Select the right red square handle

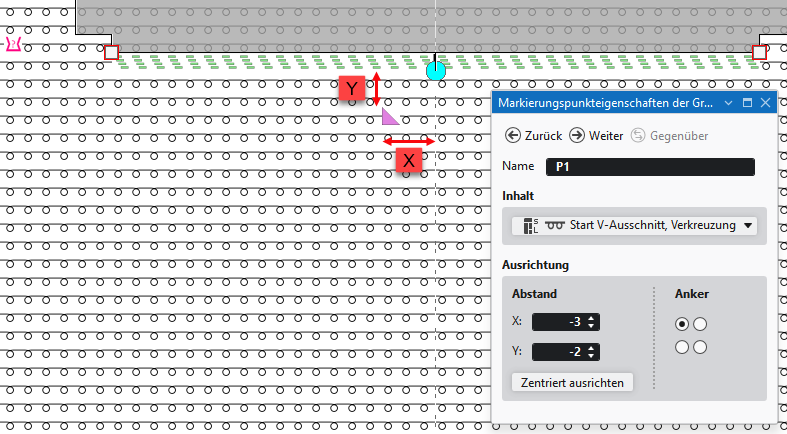point(759,52)
